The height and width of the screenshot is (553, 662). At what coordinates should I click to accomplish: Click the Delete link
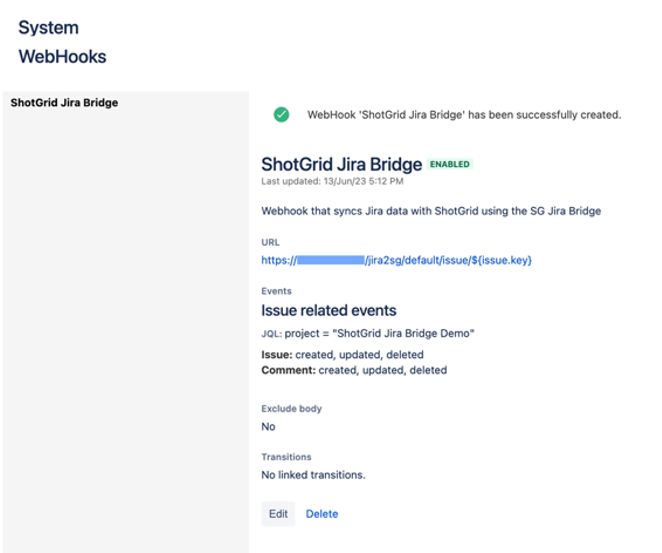322,514
